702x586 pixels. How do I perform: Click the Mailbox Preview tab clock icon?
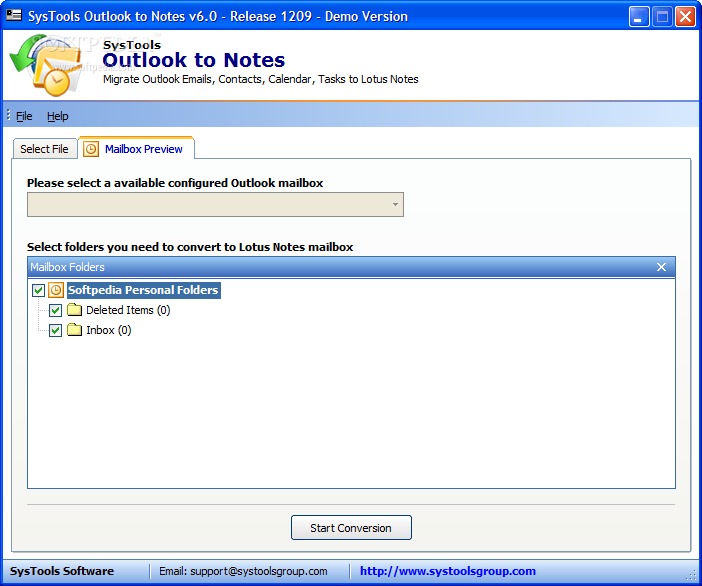pos(91,149)
